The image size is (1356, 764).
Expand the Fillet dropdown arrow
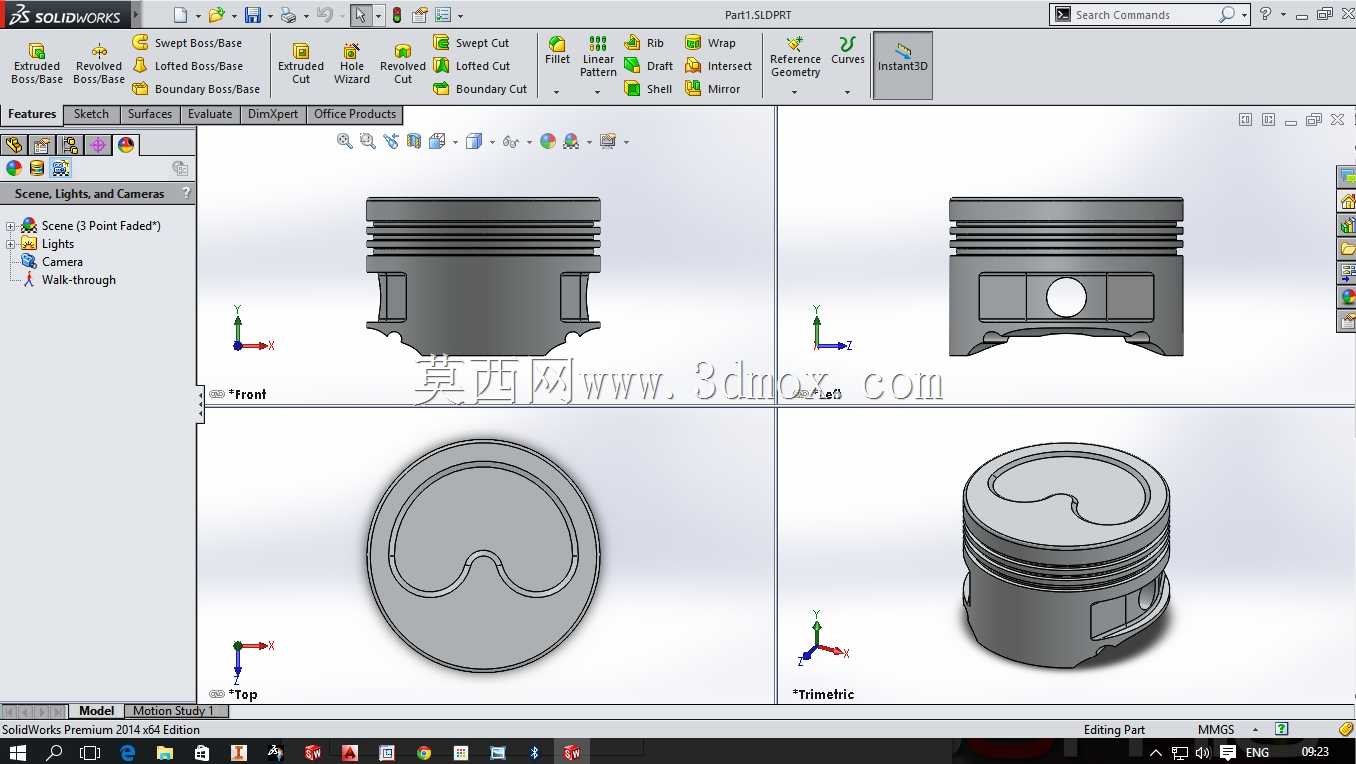click(x=557, y=92)
